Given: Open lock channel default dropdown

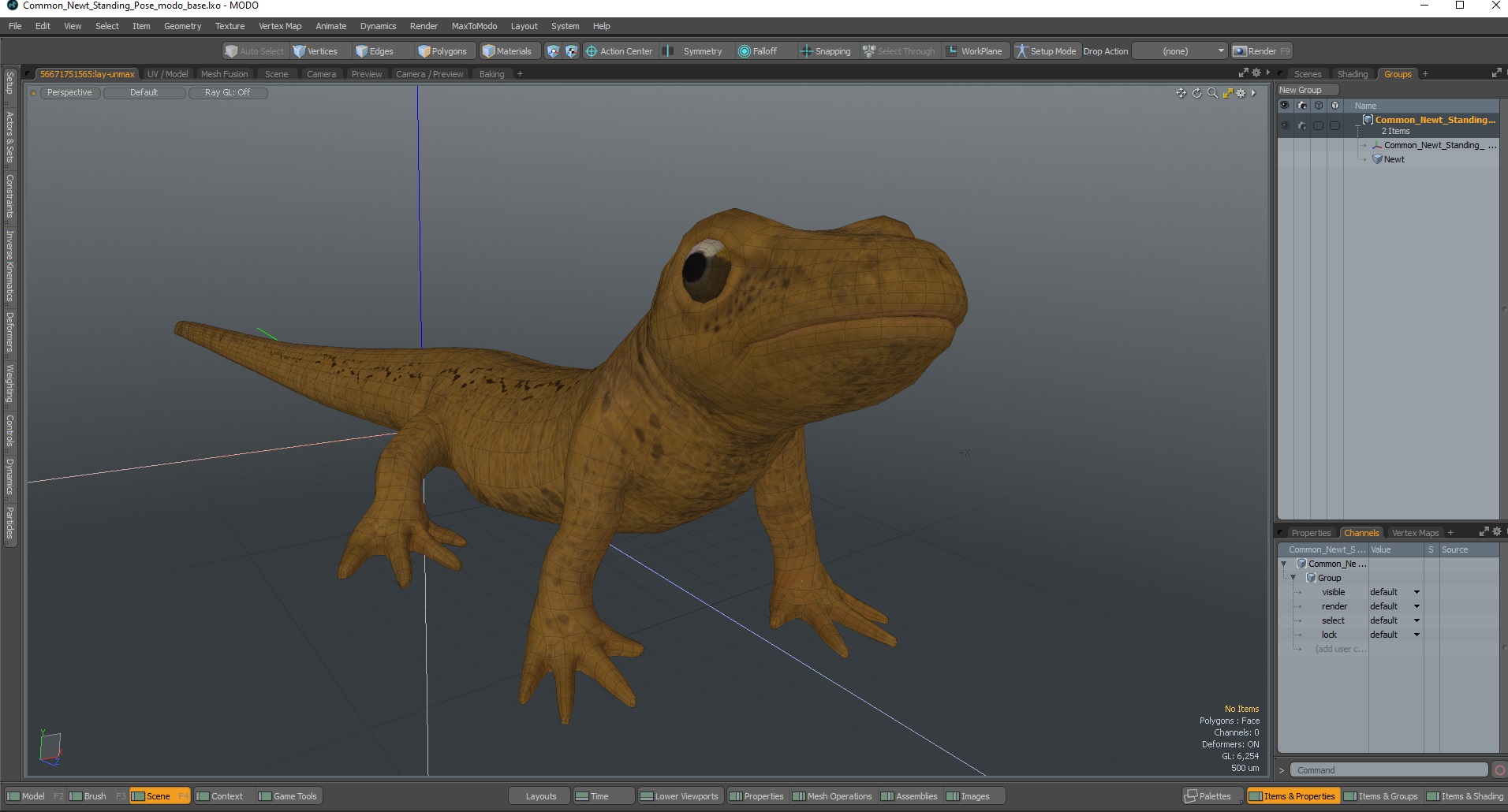Looking at the screenshot, I should (x=1394, y=635).
